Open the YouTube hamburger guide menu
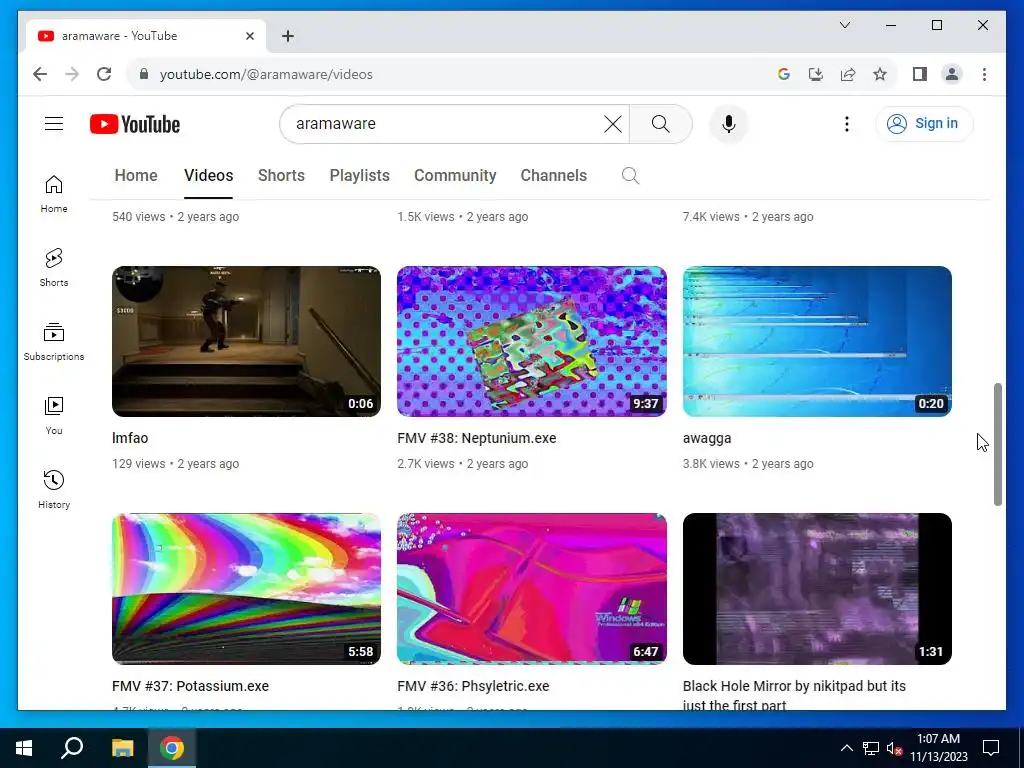The height and width of the screenshot is (768, 1024). tap(54, 123)
